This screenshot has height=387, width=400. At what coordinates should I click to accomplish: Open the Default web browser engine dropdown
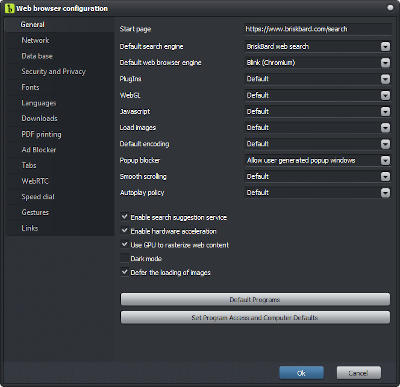pyautogui.click(x=385, y=63)
